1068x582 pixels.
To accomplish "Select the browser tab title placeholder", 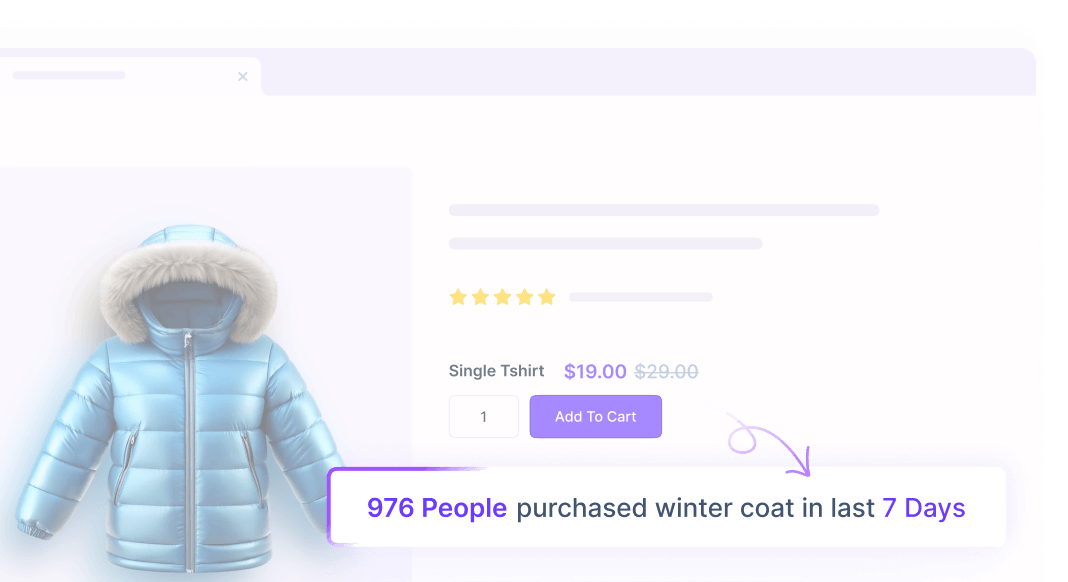I will tap(69, 75).
